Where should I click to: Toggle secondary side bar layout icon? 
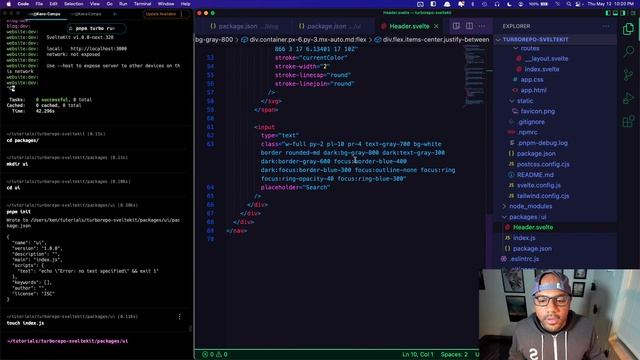(x=623, y=13)
